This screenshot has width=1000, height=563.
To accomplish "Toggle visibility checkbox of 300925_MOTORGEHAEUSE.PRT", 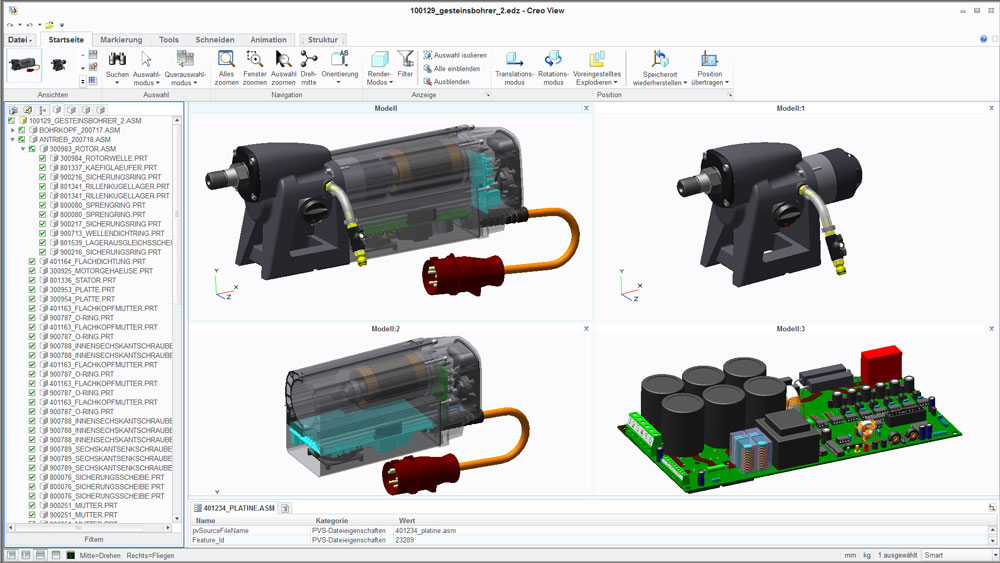I will click(x=33, y=271).
